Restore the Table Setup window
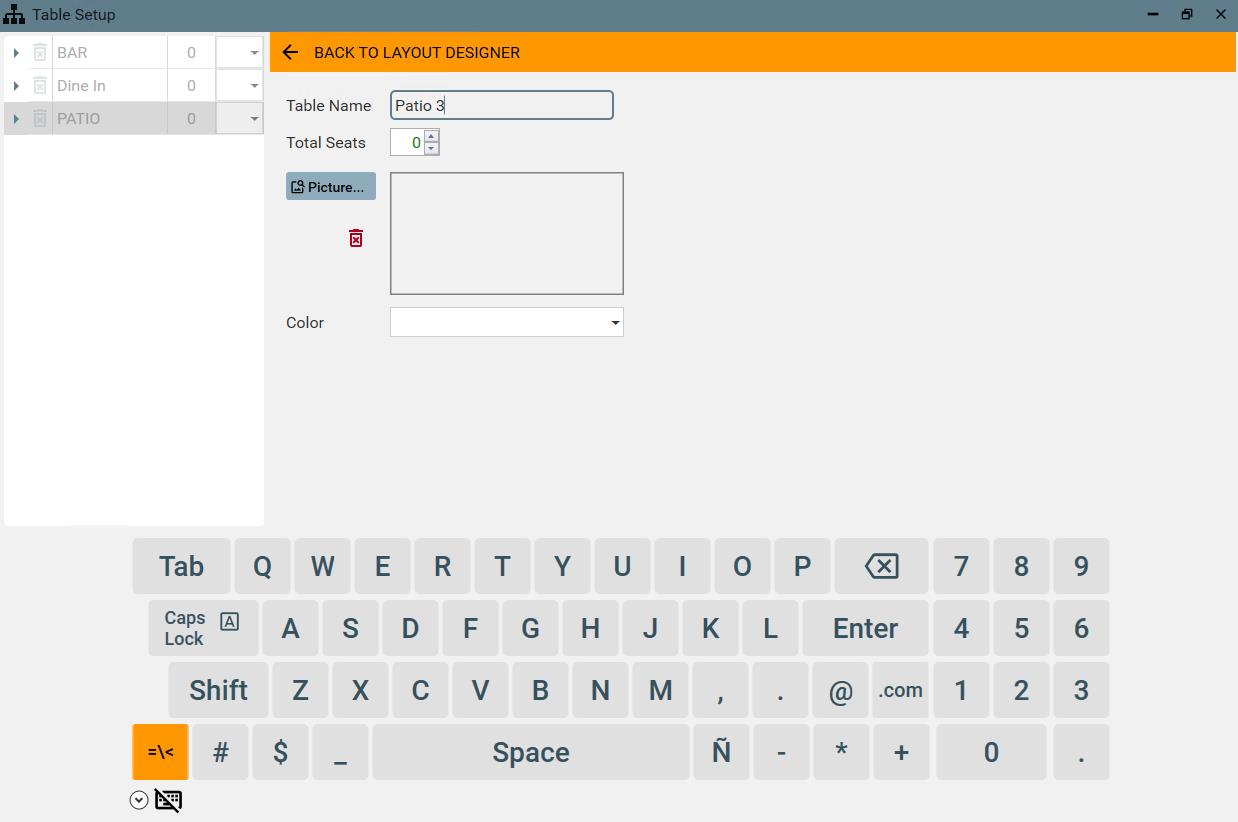The image size is (1238, 822). (1187, 14)
